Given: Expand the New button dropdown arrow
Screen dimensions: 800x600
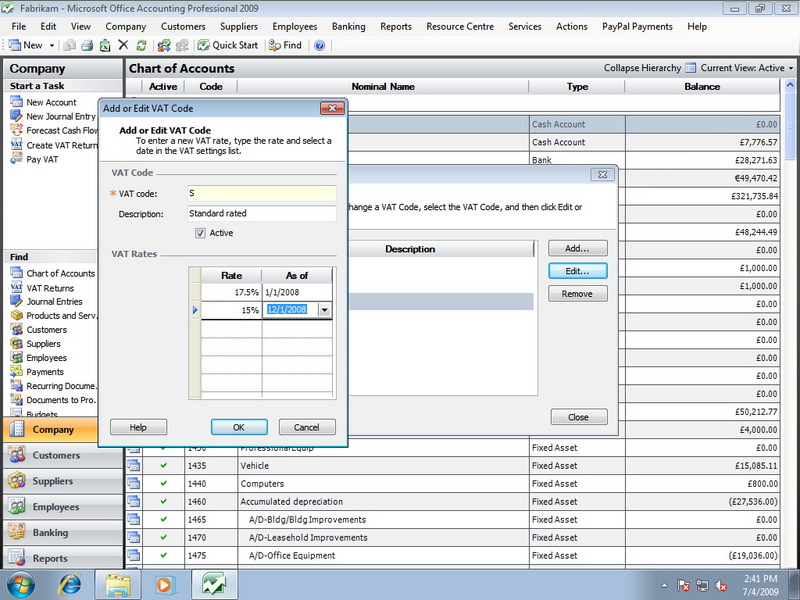Looking at the screenshot, I should click(52, 45).
